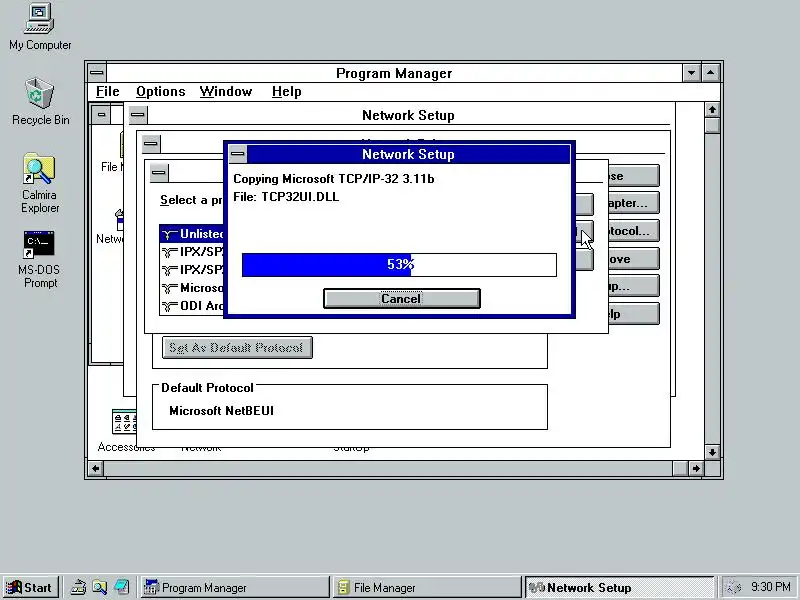Click the 53% copy progress bar
Image resolution: width=800 pixels, height=600 pixels.
pyautogui.click(x=399, y=265)
